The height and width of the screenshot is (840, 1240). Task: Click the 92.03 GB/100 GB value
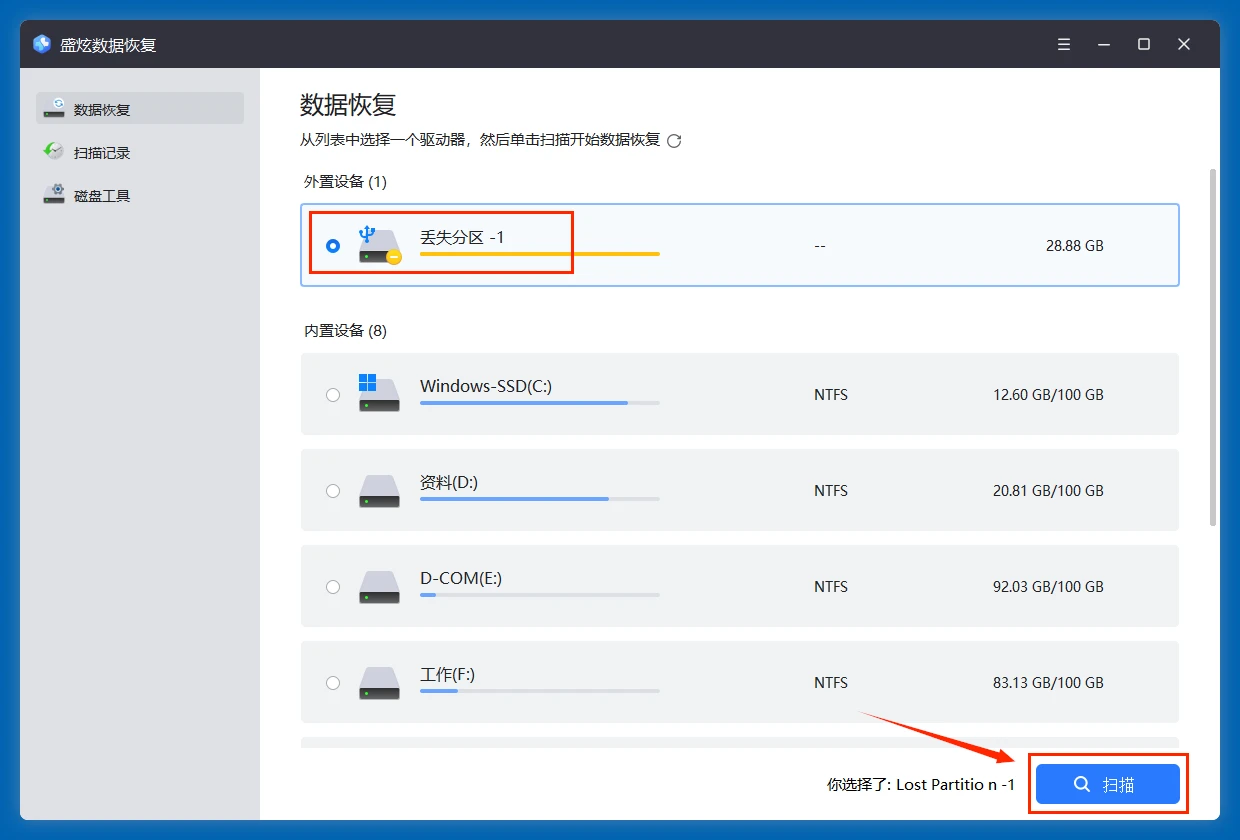[1048, 586]
